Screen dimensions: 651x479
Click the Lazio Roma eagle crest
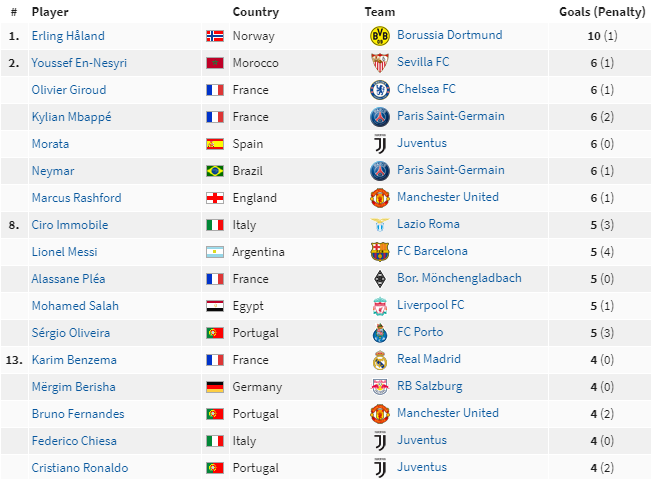379,225
